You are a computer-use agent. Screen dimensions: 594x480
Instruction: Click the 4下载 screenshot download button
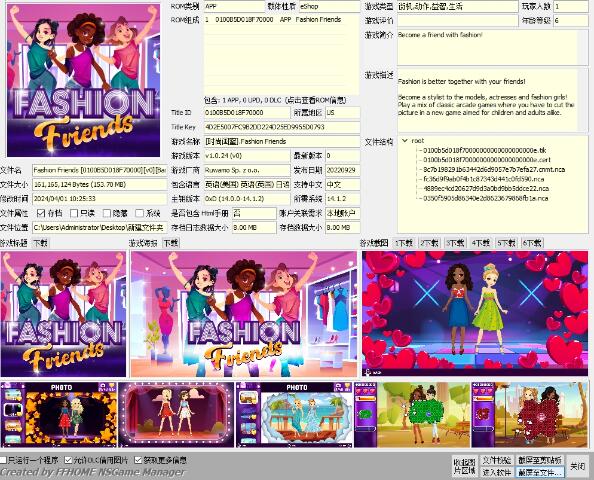(x=481, y=243)
